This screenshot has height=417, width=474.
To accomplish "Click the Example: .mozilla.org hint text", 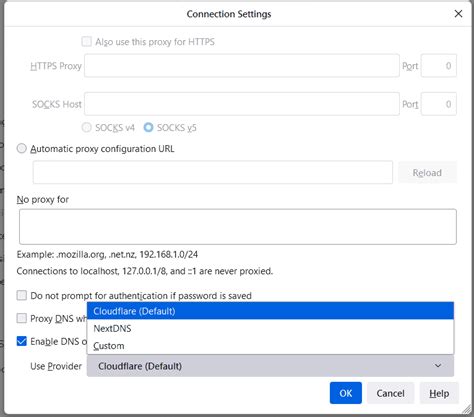I will 107,254.
